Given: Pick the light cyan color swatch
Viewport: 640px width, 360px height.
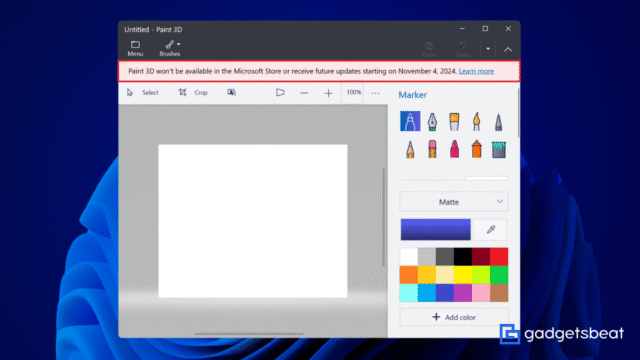Looking at the screenshot, I should [x=409, y=293].
